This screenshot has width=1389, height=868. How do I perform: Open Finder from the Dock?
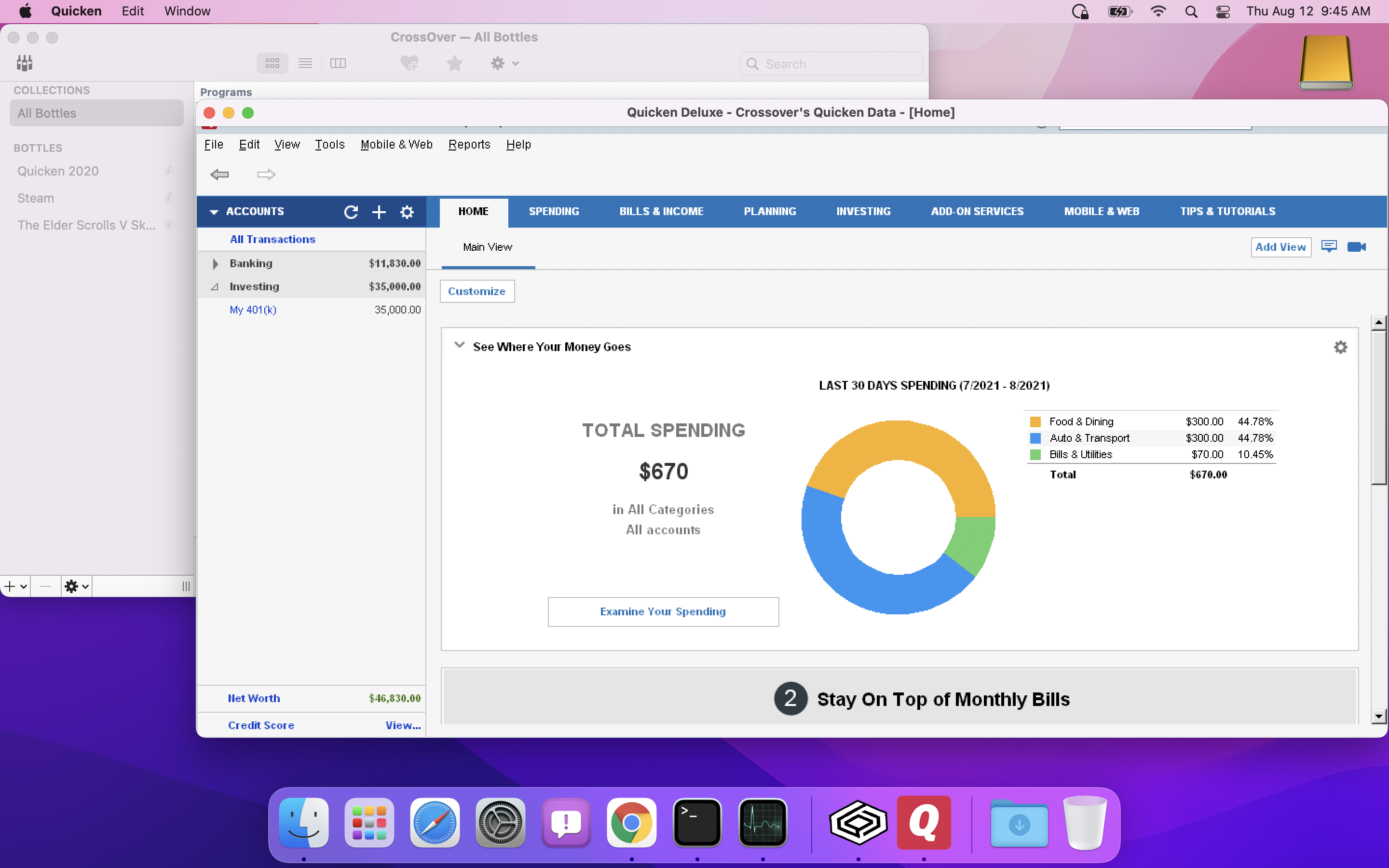click(304, 823)
